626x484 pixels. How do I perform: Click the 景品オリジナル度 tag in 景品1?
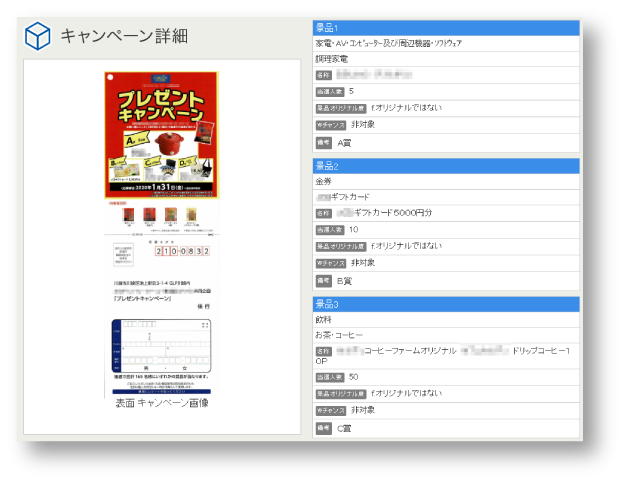coord(339,108)
